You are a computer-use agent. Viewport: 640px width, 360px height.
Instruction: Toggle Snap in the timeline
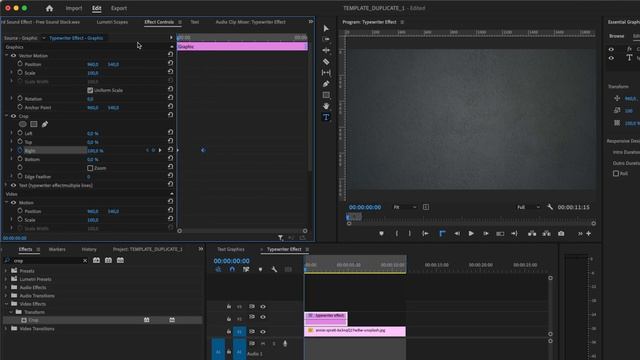(x=232, y=269)
